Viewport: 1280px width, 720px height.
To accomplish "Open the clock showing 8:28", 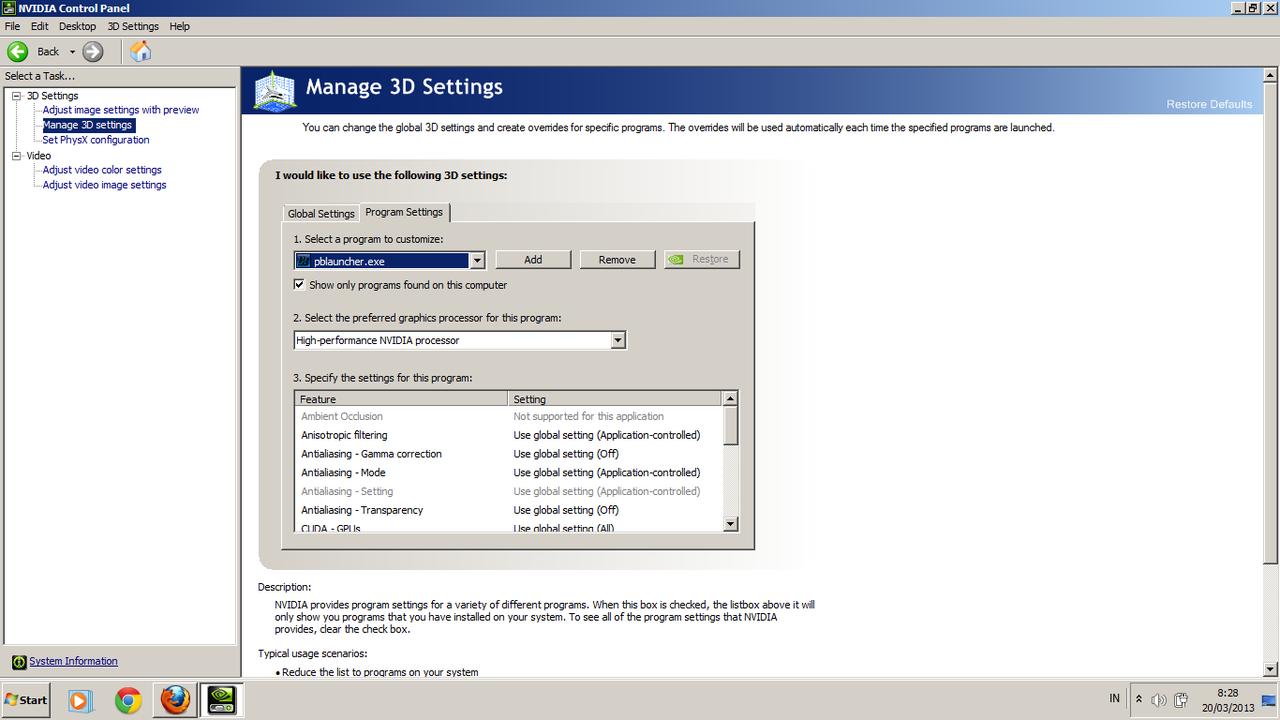I will [1228, 700].
